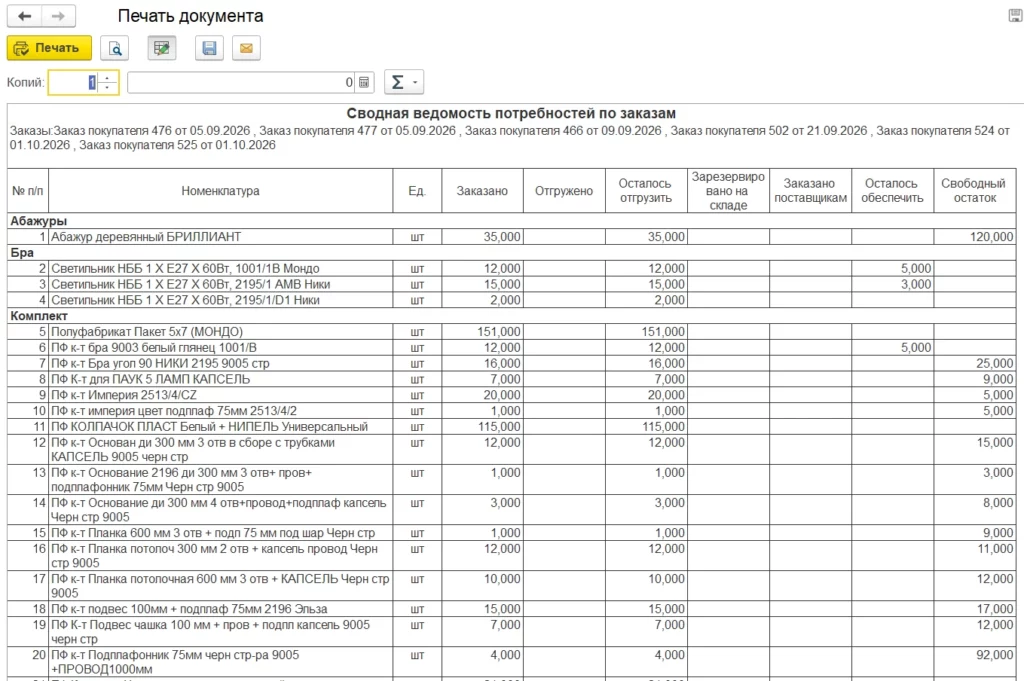1024x681 pixels.
Task: Click the cell Светильник НББ 2195/1 АМВ Ники
Action: tap(221, 284)
